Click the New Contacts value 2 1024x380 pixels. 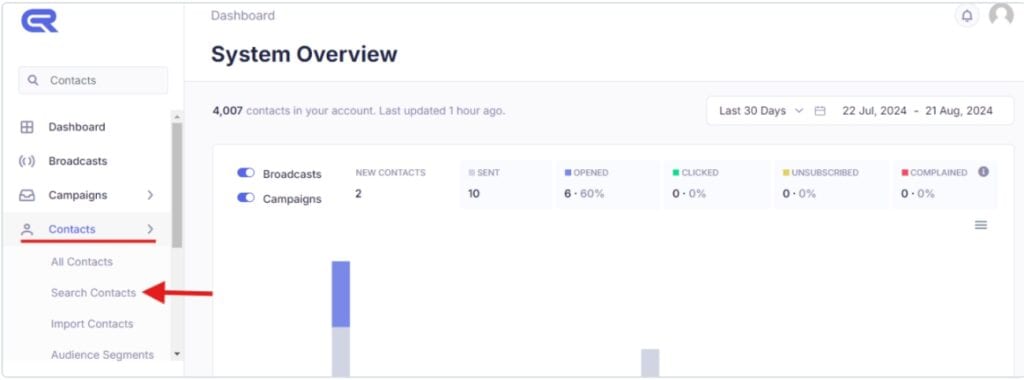pyautogui.click(x=359, y=194)
